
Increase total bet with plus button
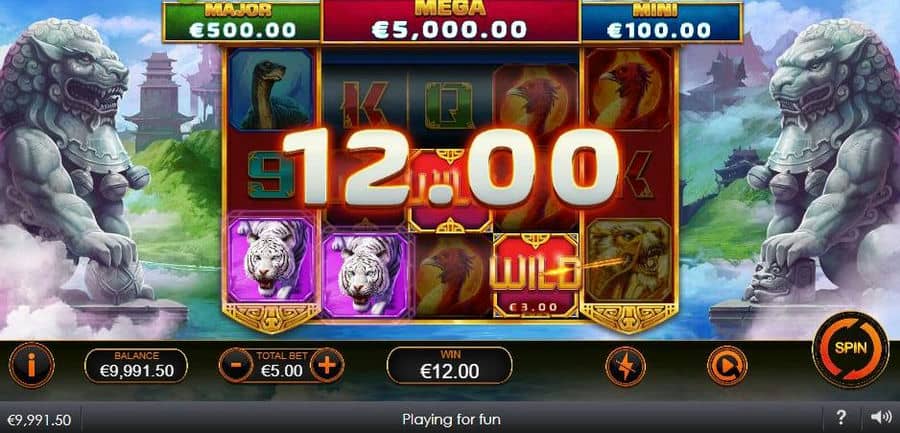(327, 365)
